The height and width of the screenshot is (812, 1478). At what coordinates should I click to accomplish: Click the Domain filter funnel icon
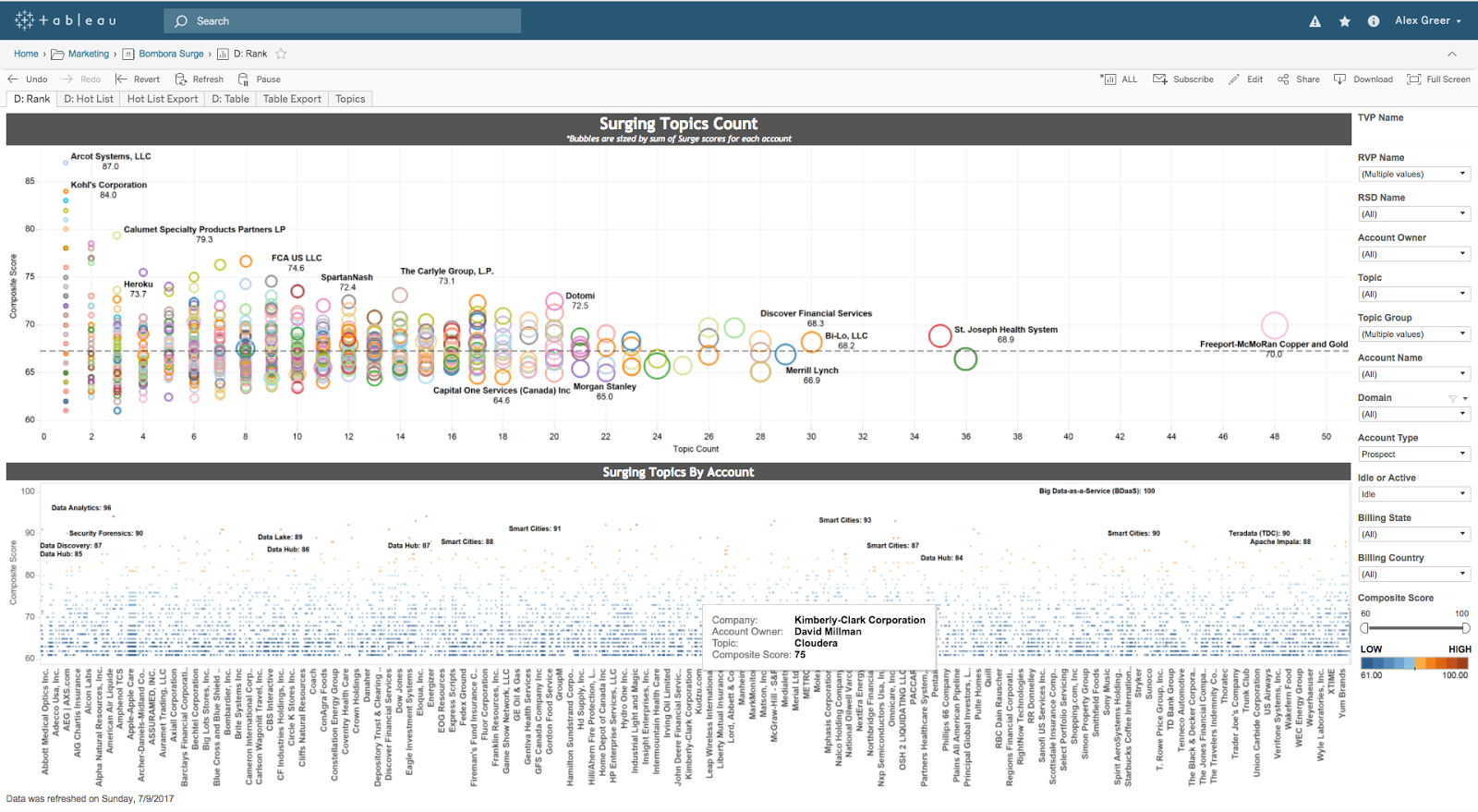1452,398
